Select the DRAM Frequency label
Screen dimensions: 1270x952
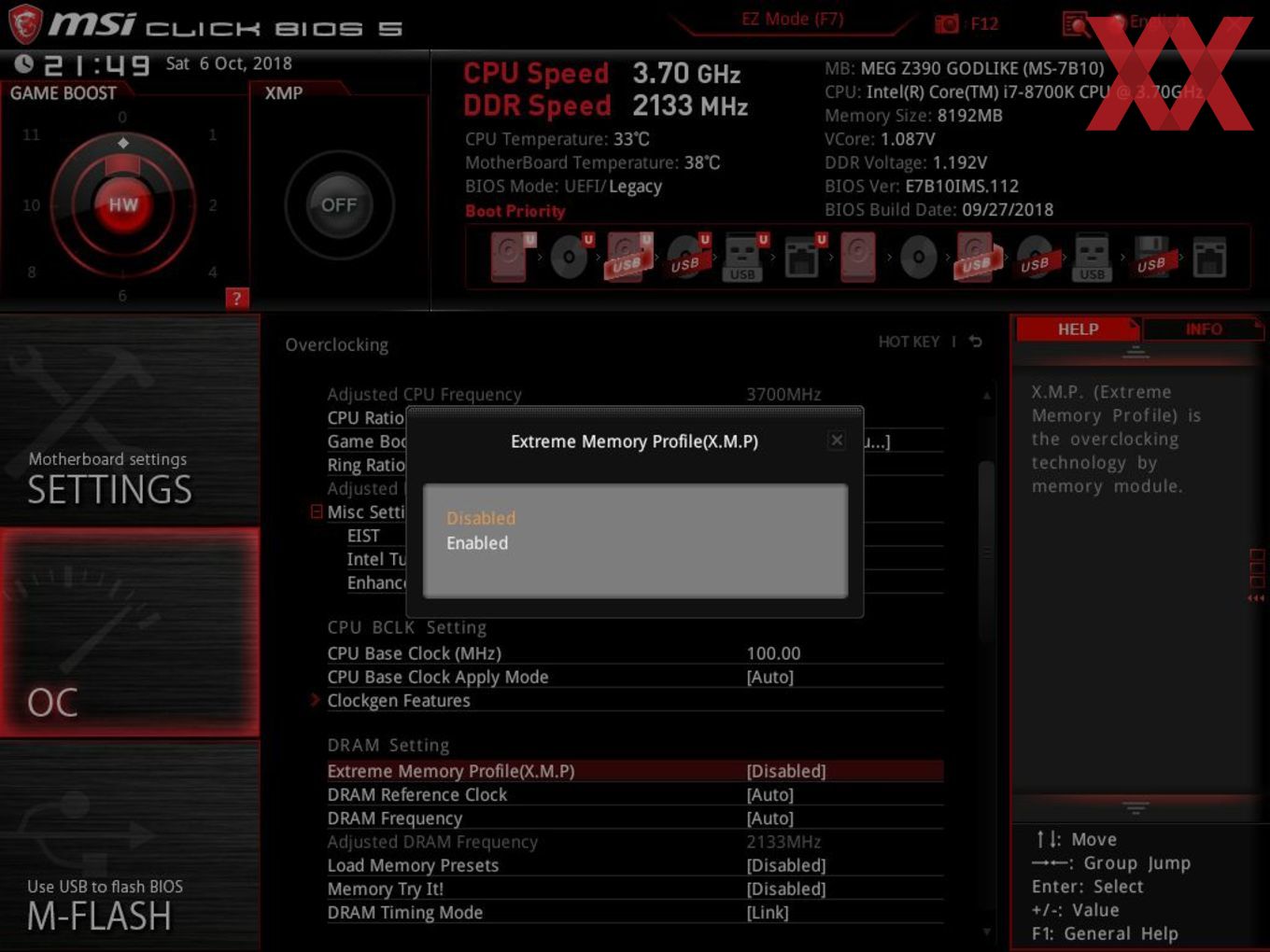point(395,818)
